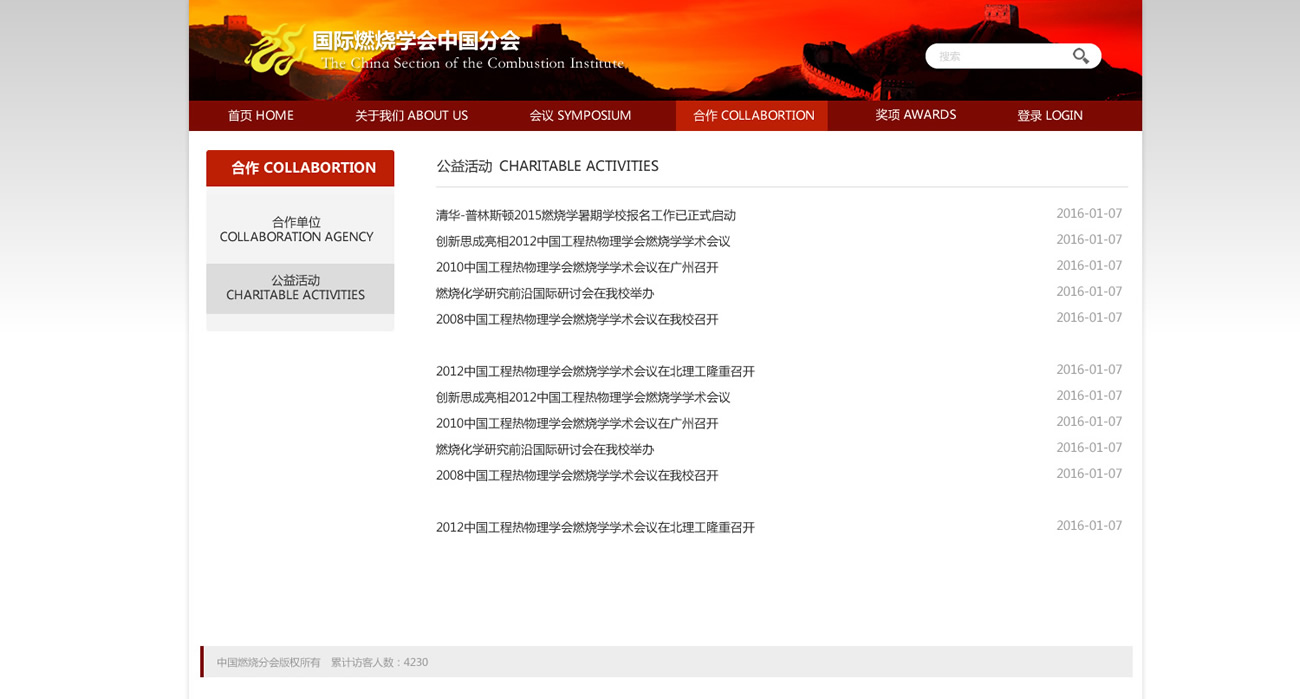This screenshot has height=699, width=1300.
Task: Open the first 2008中国工程热物理学会 article link
Action: pos(576,319)
